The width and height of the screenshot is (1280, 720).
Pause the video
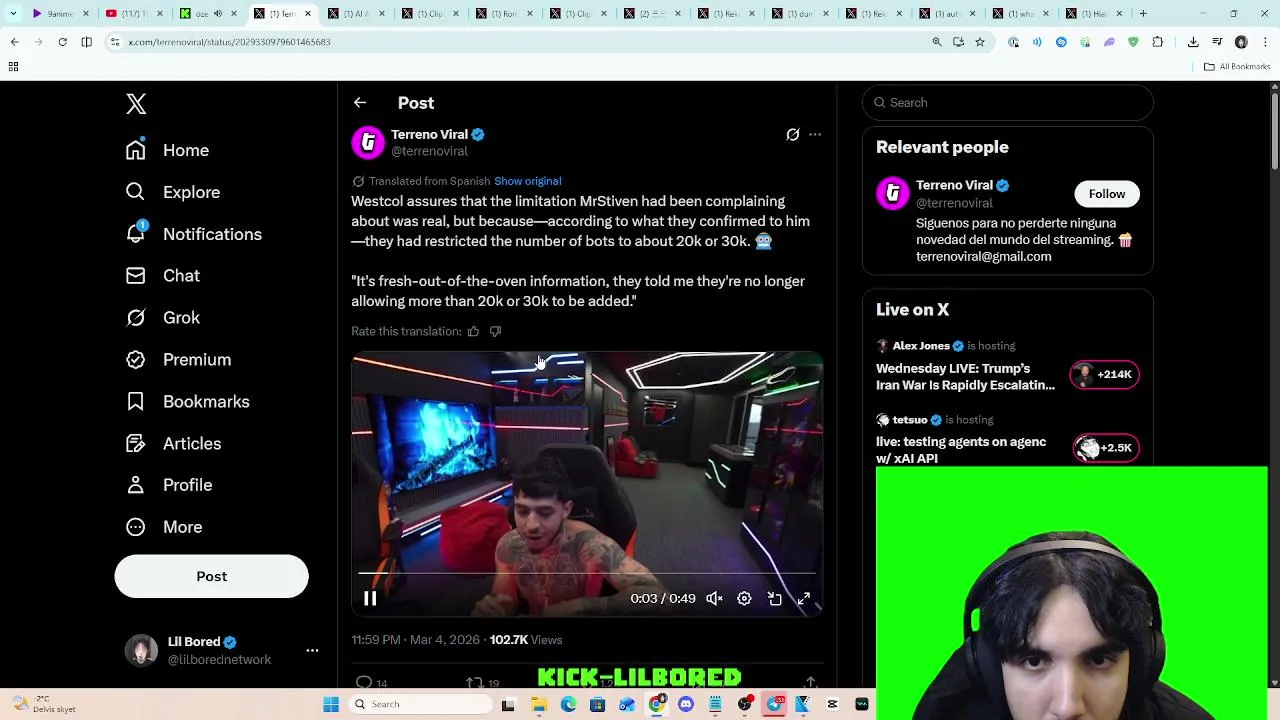(370, 598)
